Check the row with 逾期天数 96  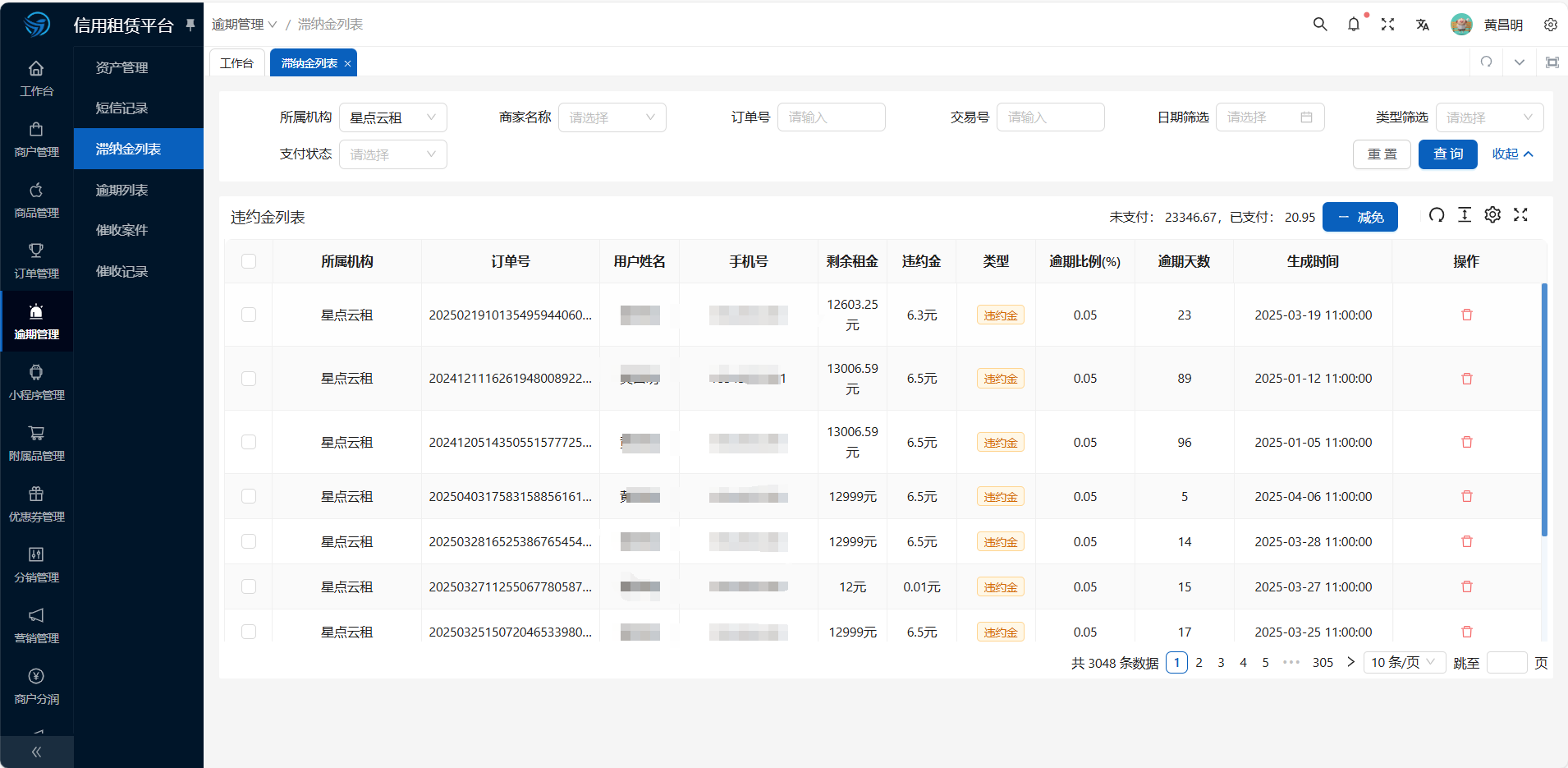[x=249, y=443]
